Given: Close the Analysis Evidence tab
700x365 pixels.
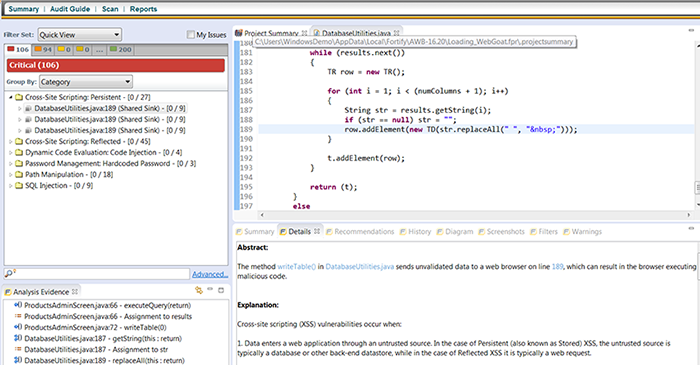Looking at the screenshot, I should [75, 291].
